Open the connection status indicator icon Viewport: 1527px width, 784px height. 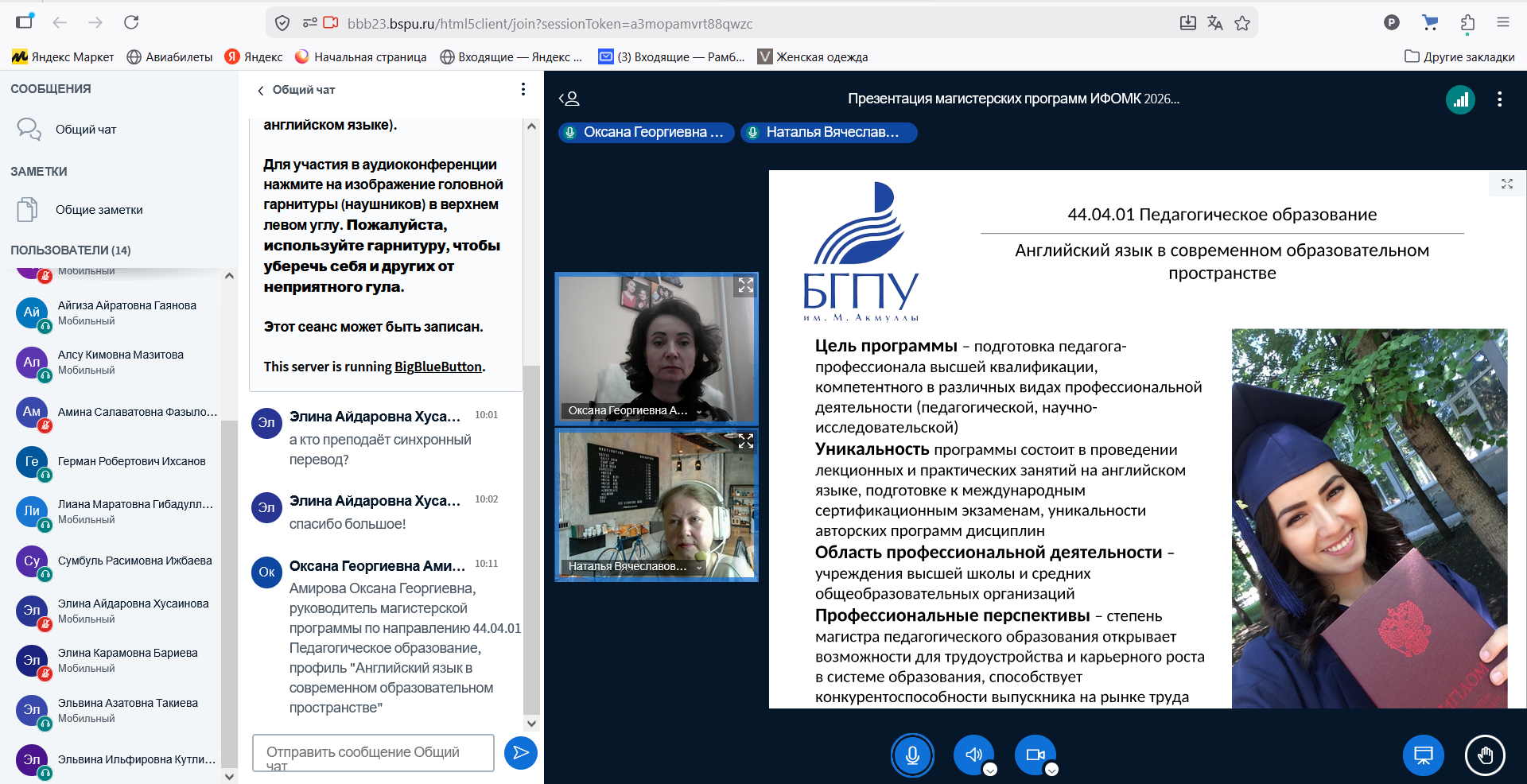click(1460, 99)
